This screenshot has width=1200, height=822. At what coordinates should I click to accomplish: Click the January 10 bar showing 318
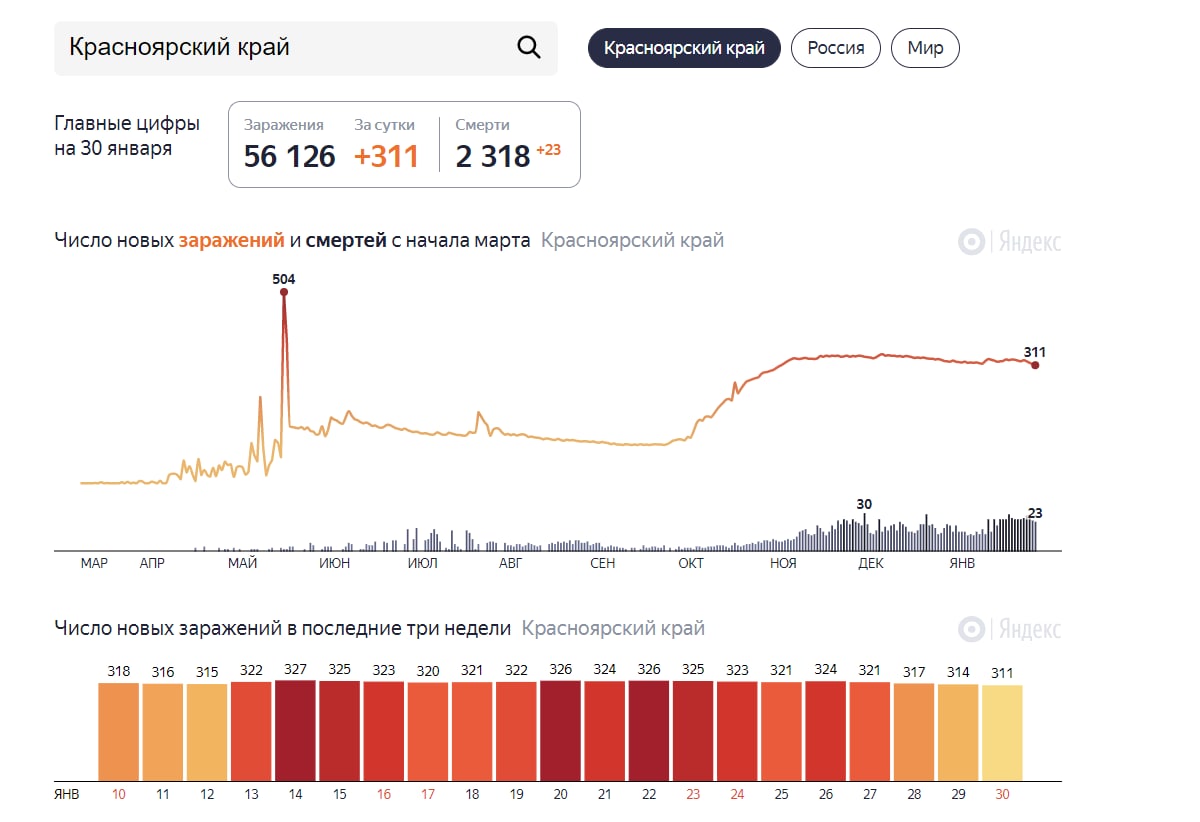click(x=119, y=731)
